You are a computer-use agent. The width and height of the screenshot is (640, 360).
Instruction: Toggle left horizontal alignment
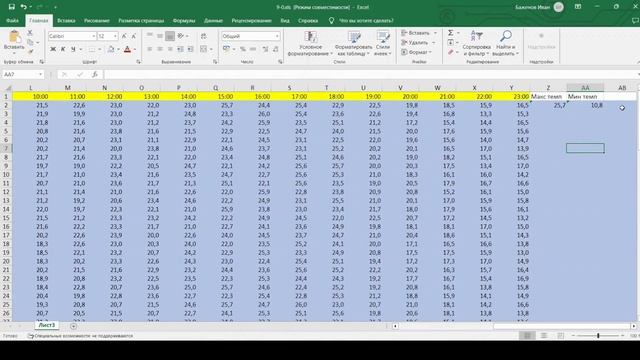(x=150, y=49)
